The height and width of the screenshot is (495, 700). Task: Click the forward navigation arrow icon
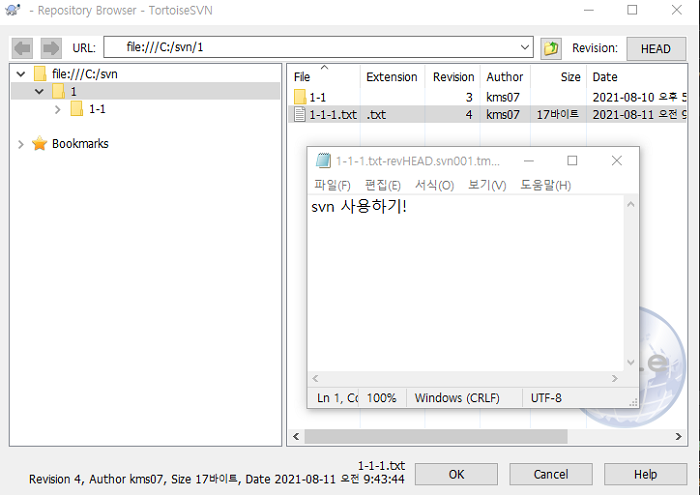coord(50,48)
